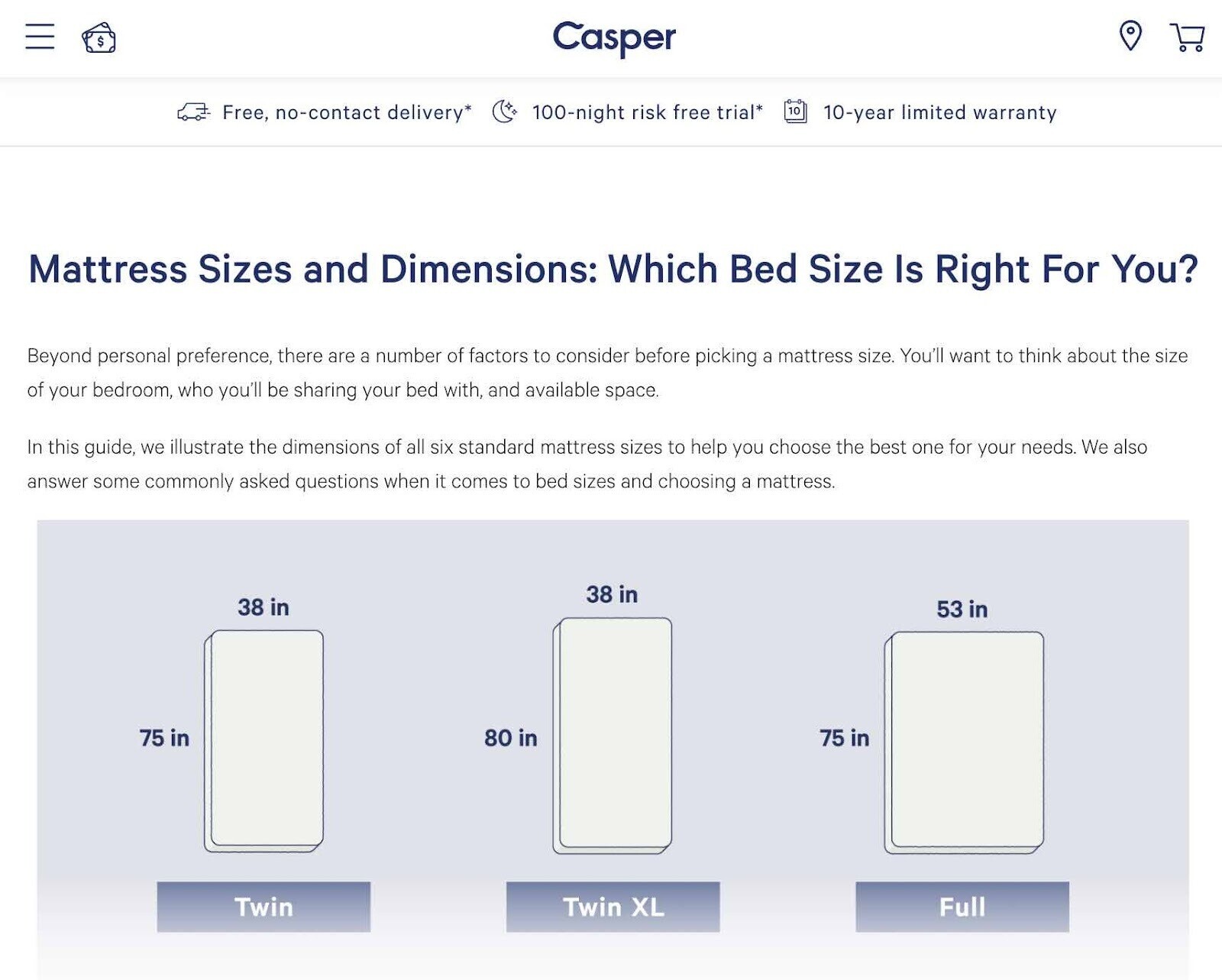Image resolution: width=1222 pixels, height=980 pixels.
Task: Click the 53 in width label
Action: (962, 609)
